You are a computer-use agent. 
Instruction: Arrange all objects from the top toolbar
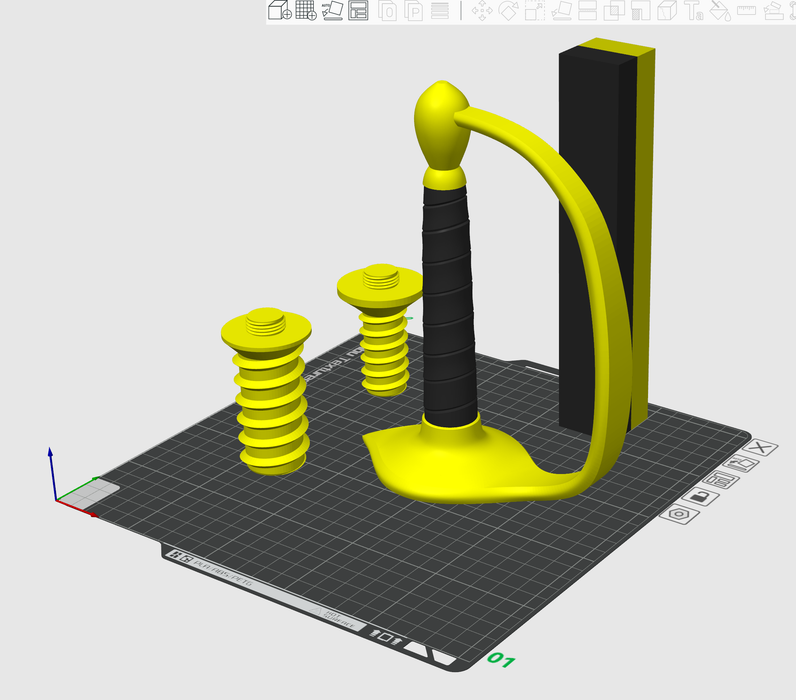coord(358,11)
